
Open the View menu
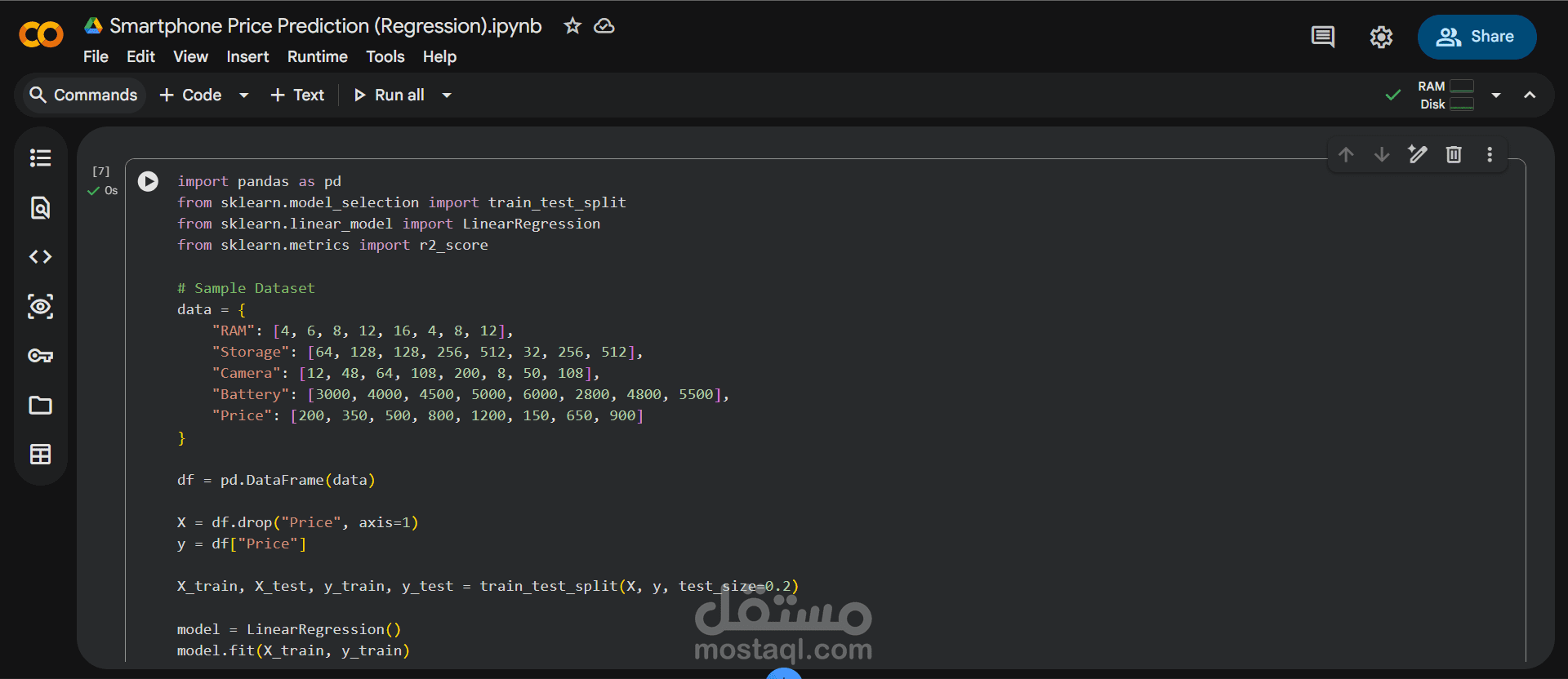[x=190, y=57]
